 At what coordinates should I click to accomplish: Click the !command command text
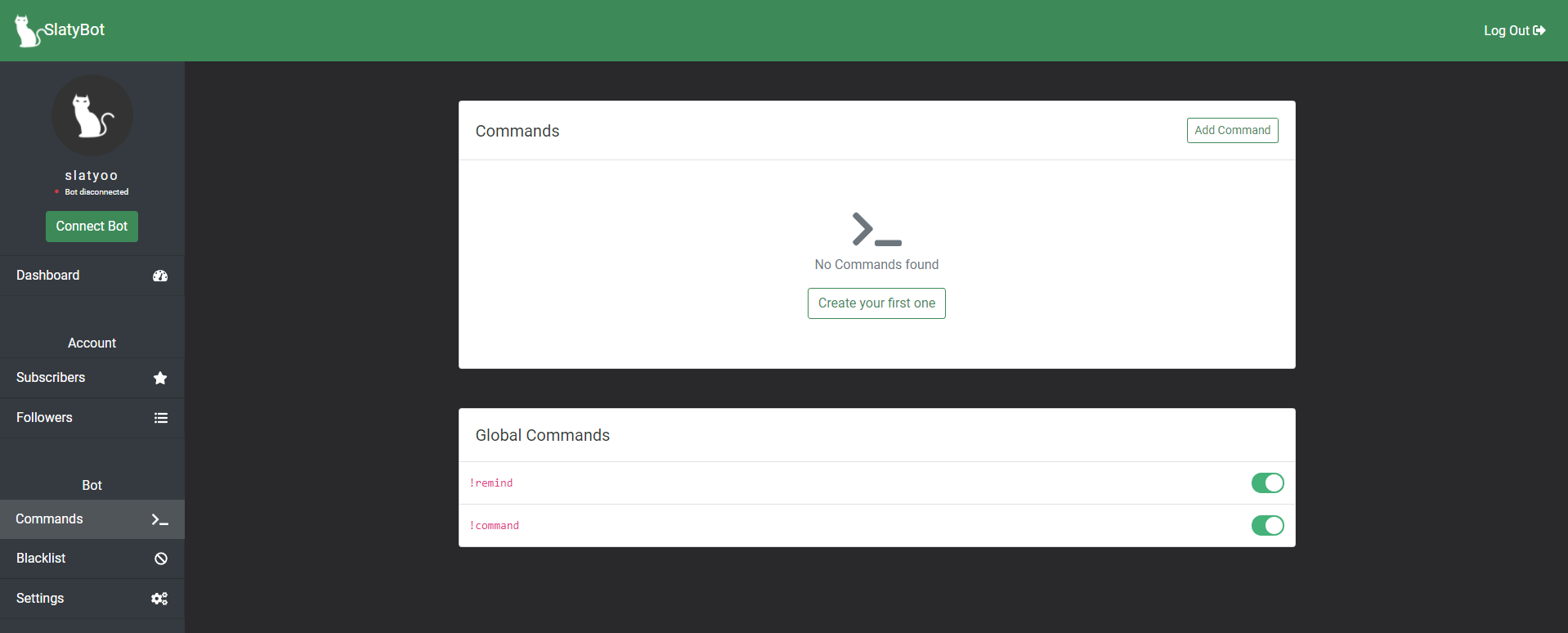(x=495, y=526)
